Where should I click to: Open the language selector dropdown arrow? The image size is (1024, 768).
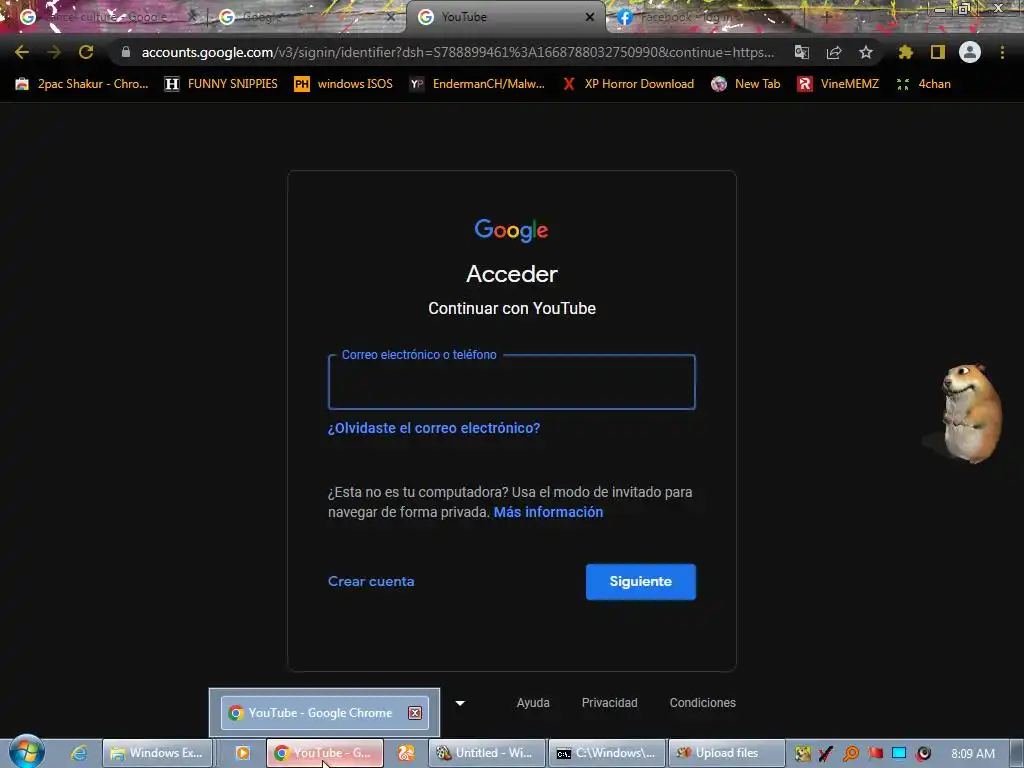(x=460, y=703)
